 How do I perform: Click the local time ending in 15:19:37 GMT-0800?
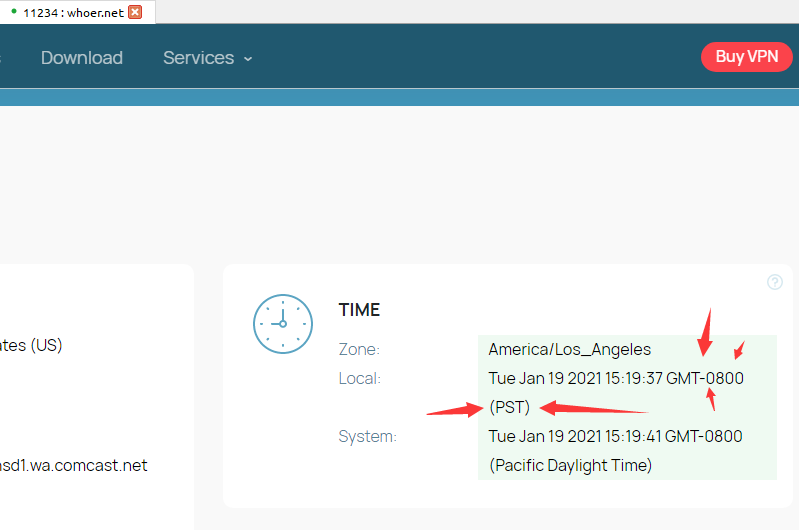(x=615, y=379)
